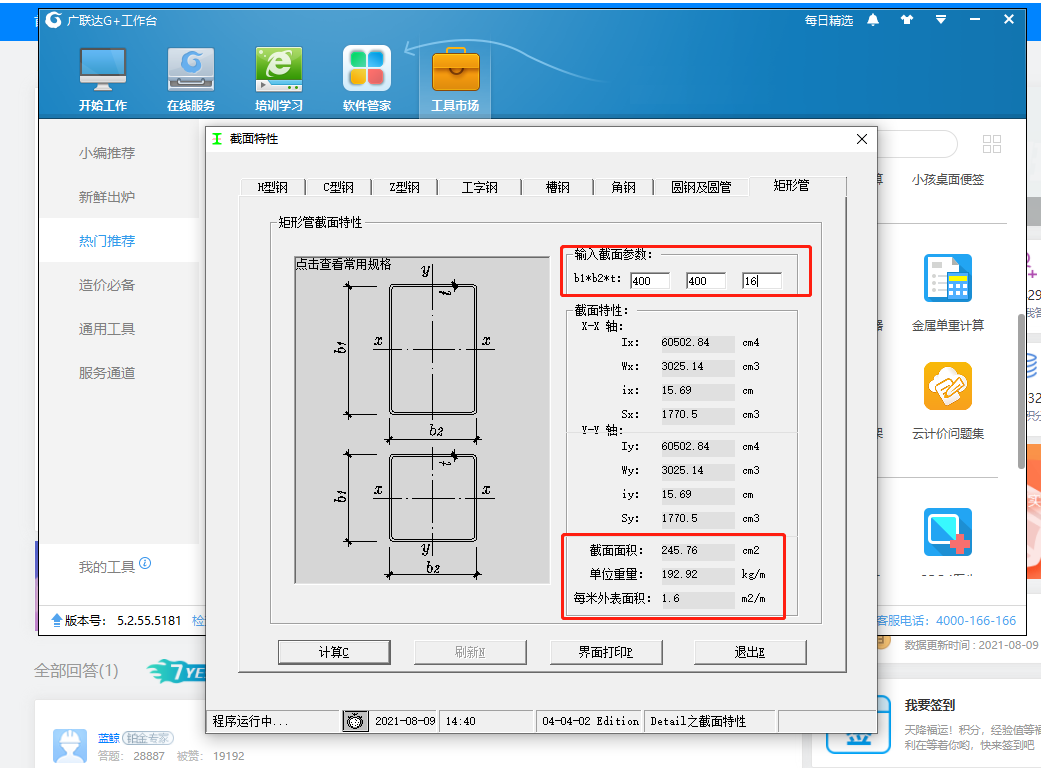Click the b1 input field showing 400
Image resolution: width=1041 pixels, height=768 pixels.
(650, 281)
